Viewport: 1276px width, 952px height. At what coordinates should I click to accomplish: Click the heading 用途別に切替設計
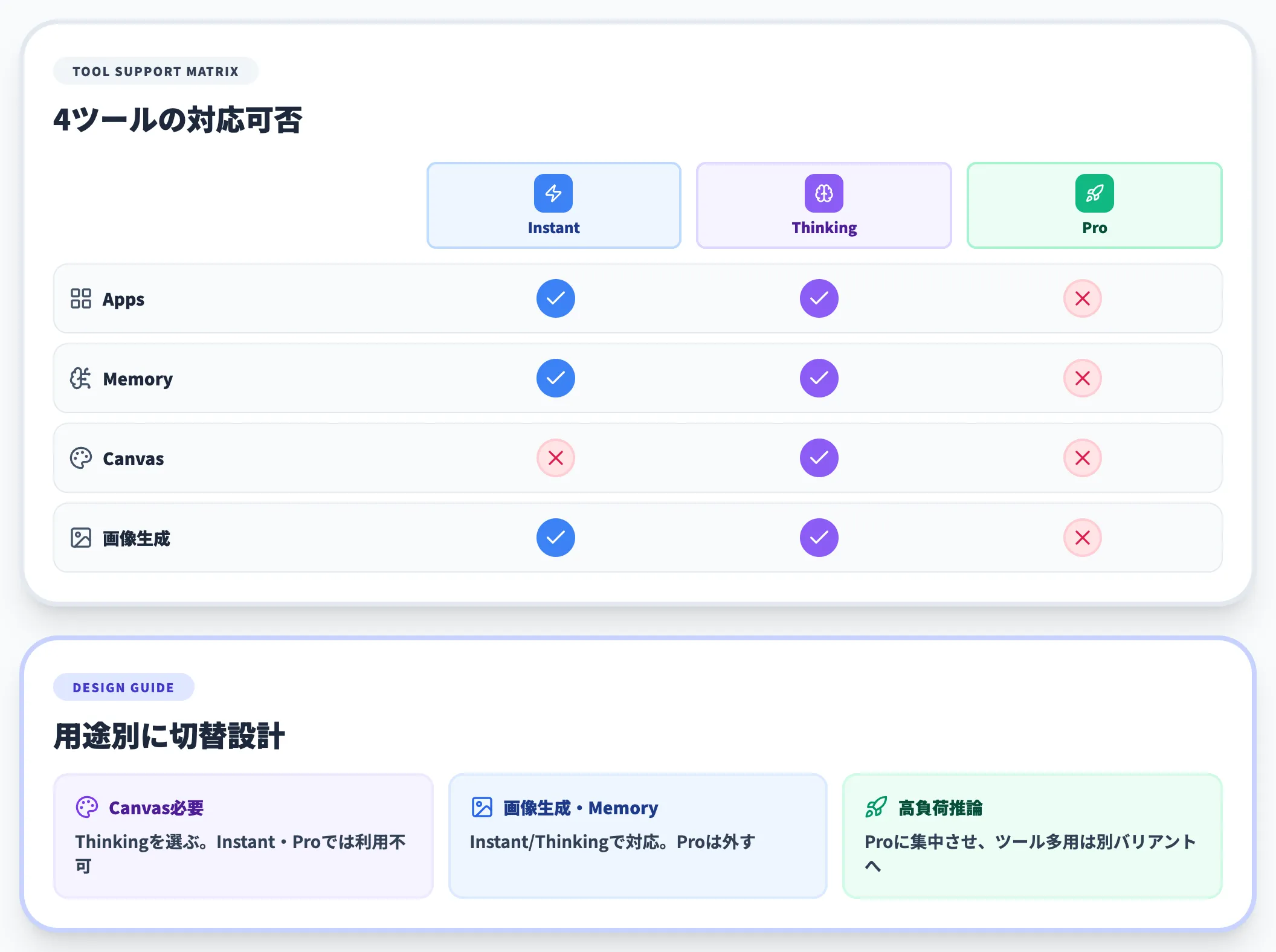(x=169, y=736)
